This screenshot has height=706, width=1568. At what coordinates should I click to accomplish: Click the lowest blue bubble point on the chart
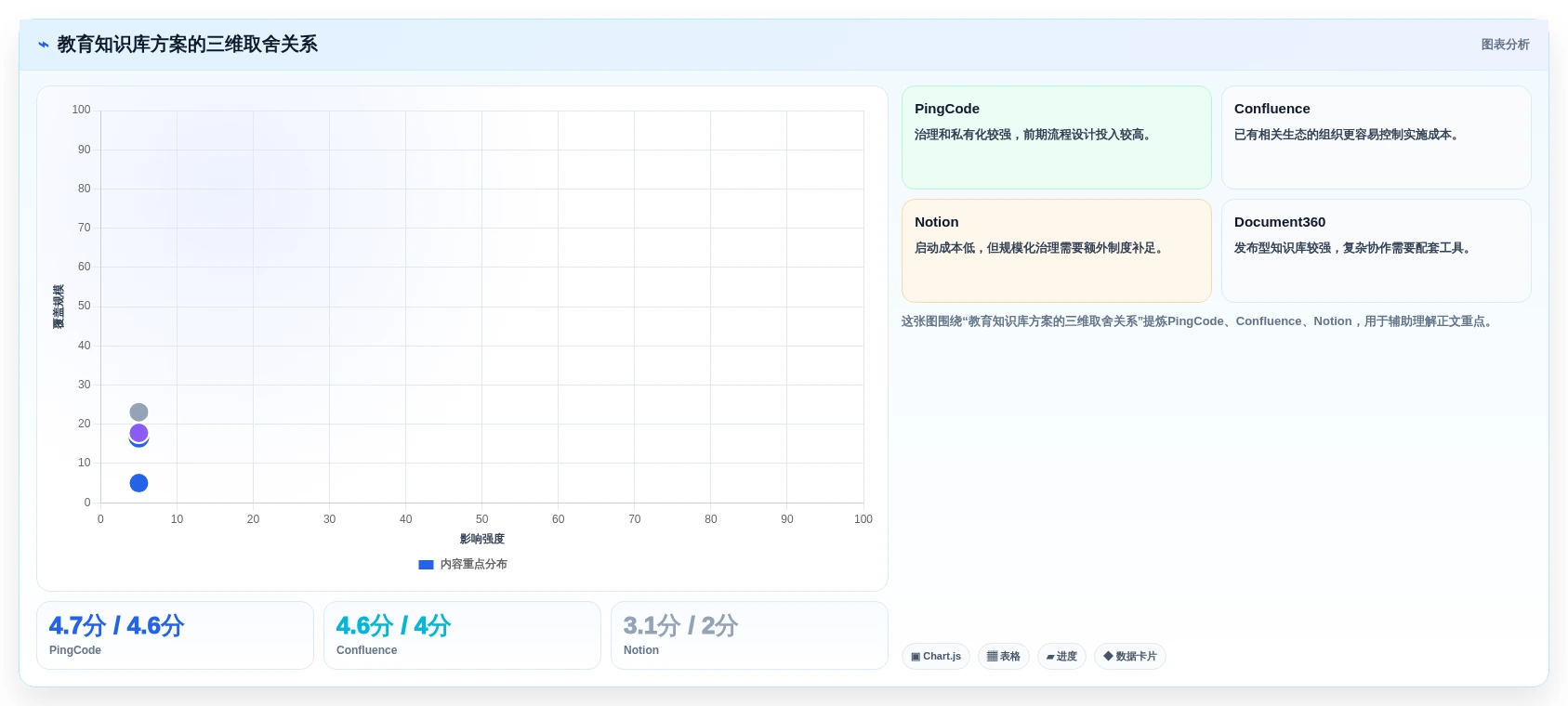pos(138,483)
